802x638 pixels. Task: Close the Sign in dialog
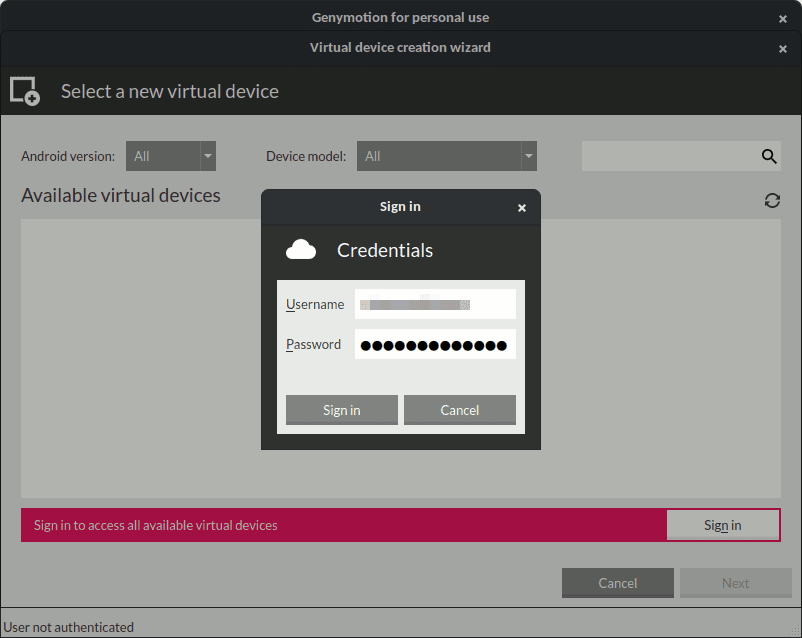tap(522, 208)
